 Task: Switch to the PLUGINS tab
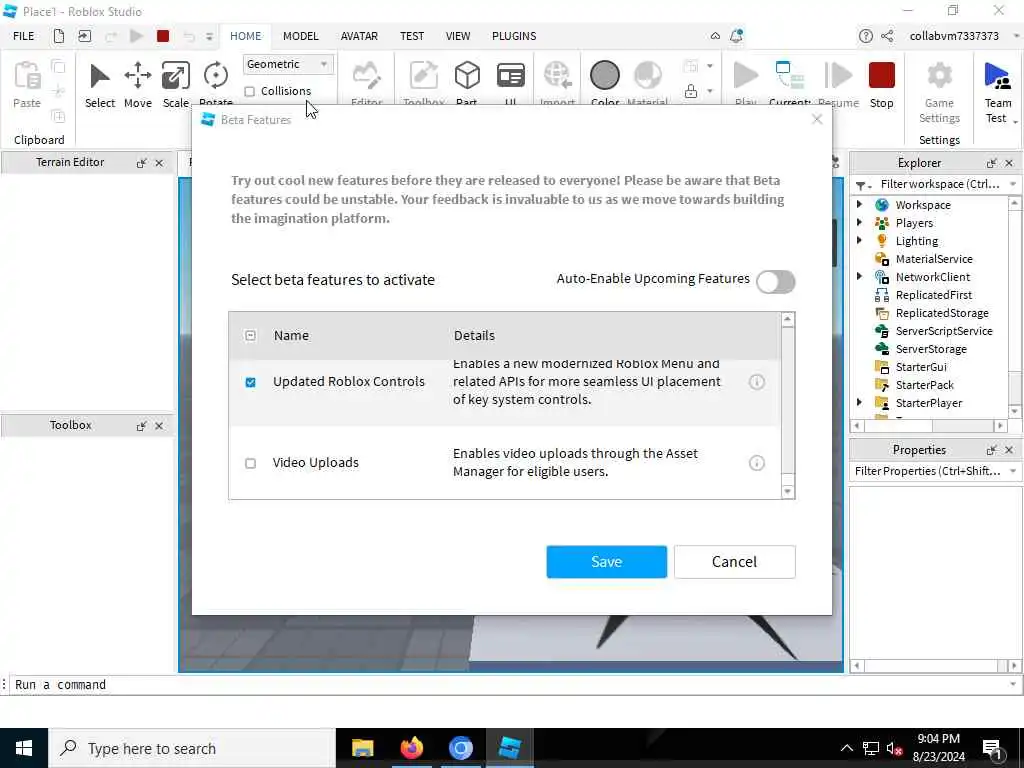pos(514,37)
